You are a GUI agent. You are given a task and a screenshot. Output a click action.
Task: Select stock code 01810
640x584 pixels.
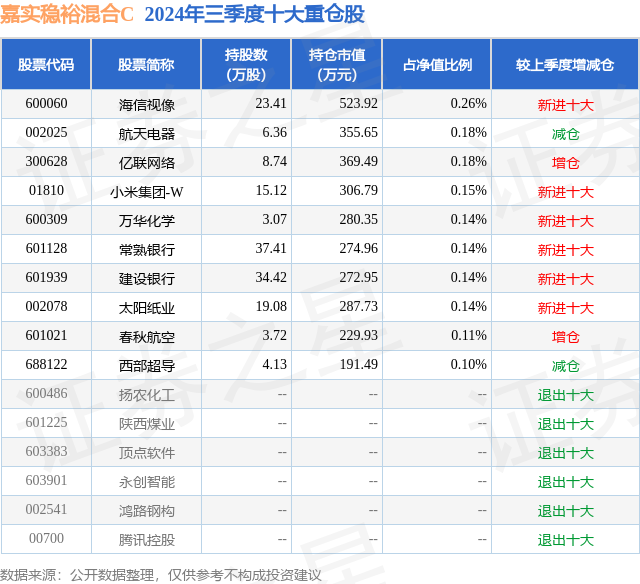46,191
